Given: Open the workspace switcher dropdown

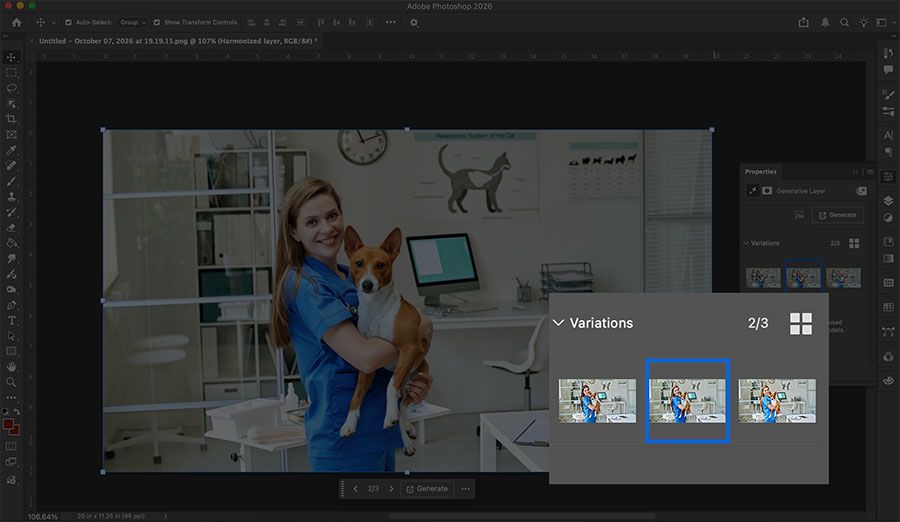Looking at the screenshot, I should [885, 22].
